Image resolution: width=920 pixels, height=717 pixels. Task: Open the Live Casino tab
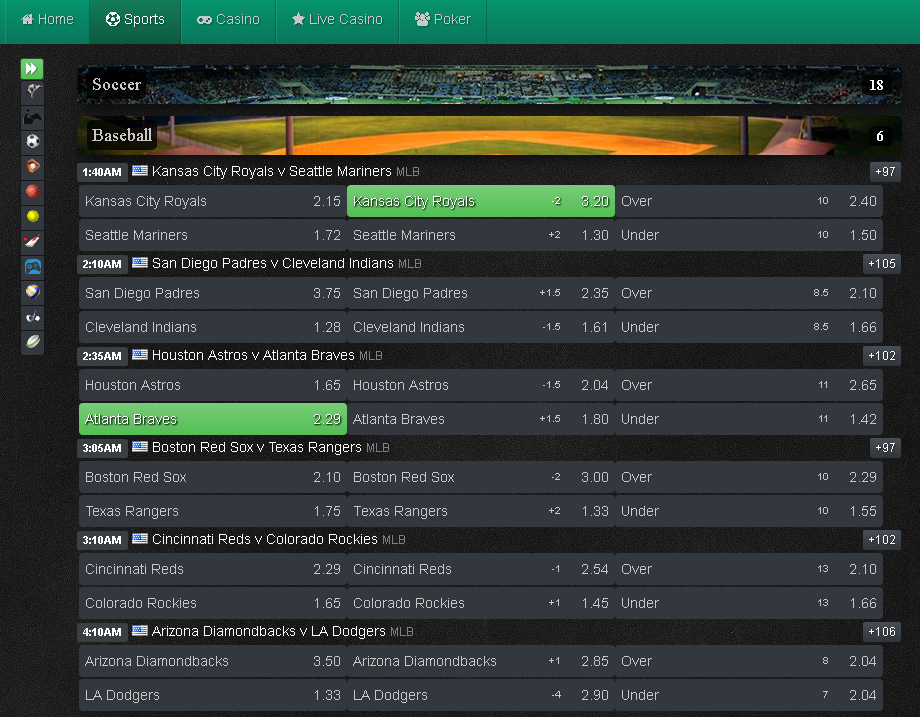click(337, 19)
